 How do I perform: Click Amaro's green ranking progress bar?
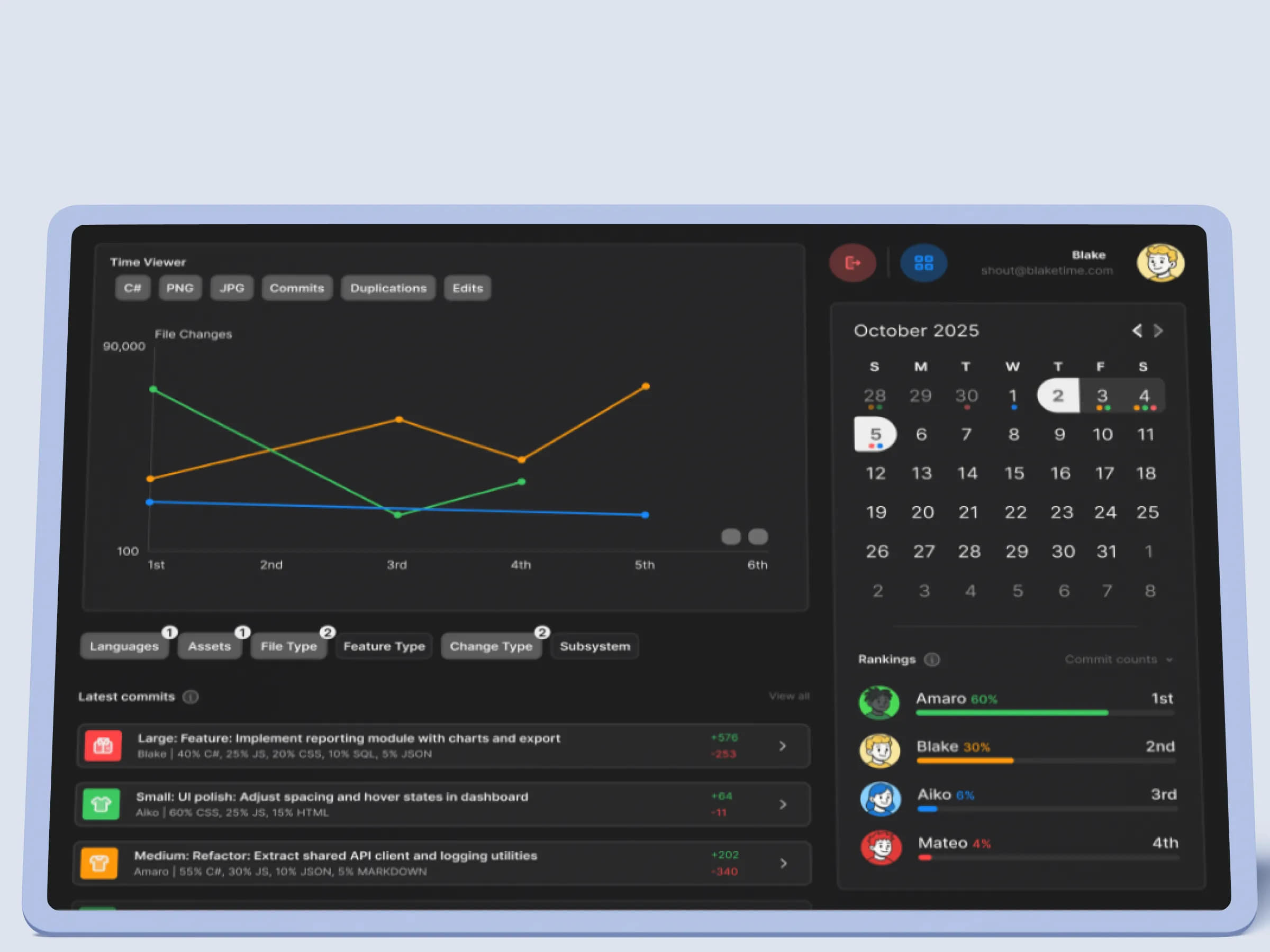point(1012,713)
